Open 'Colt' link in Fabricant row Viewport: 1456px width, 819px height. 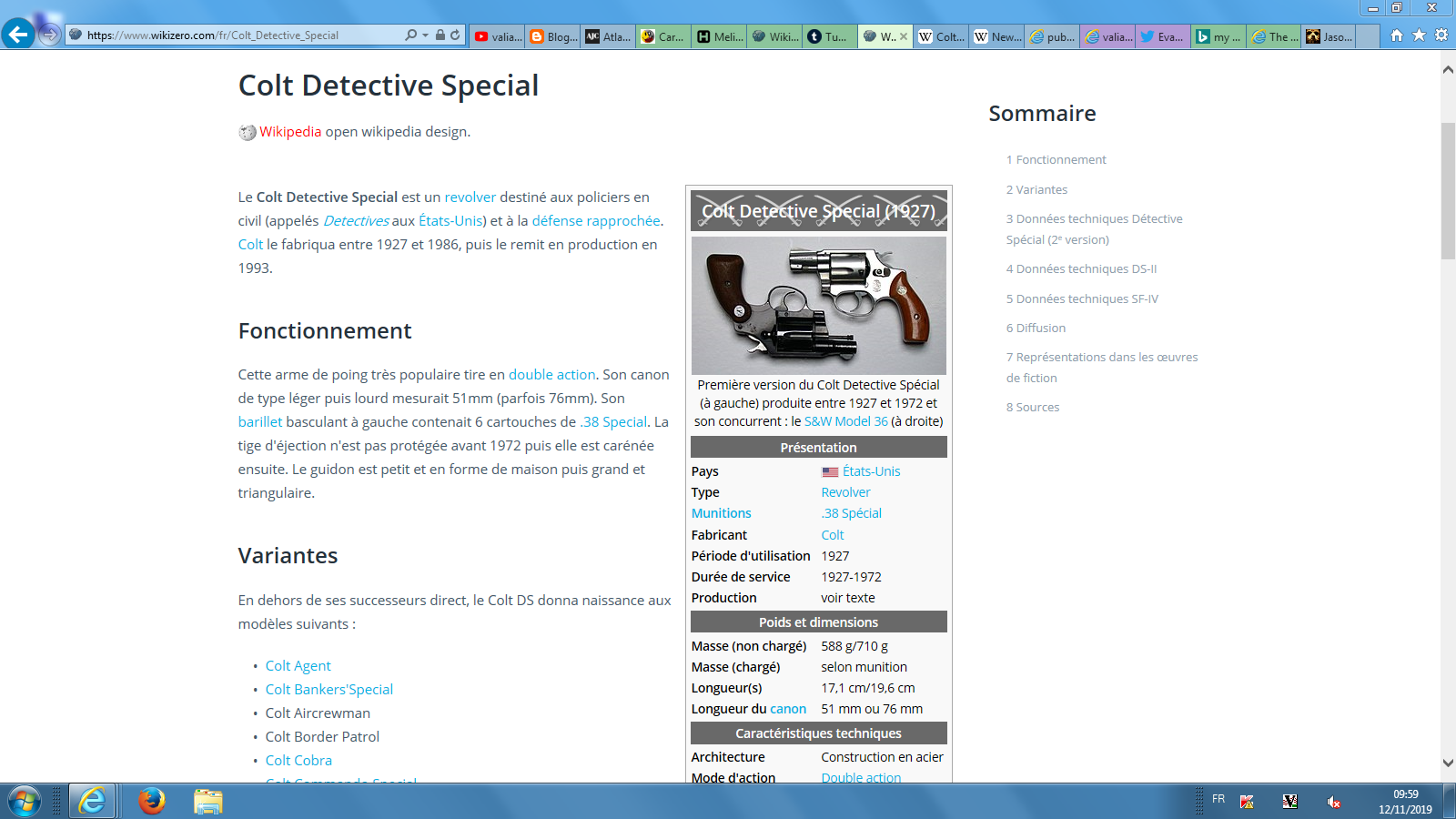click(x=833, y=535)
